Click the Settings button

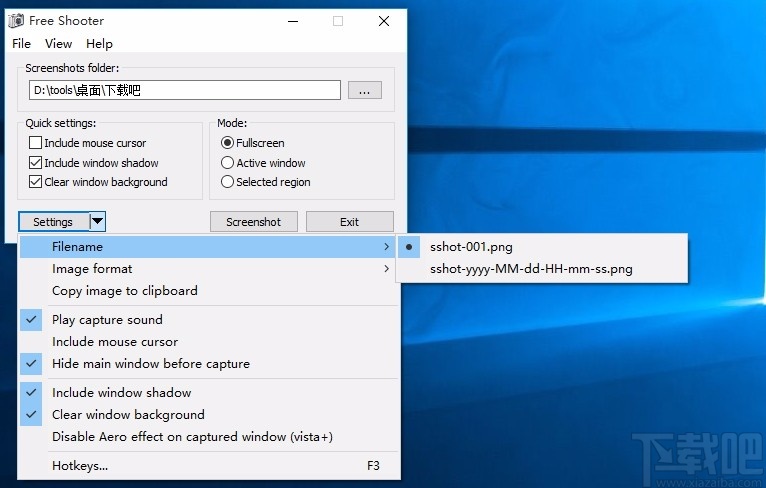pos(54,222)
